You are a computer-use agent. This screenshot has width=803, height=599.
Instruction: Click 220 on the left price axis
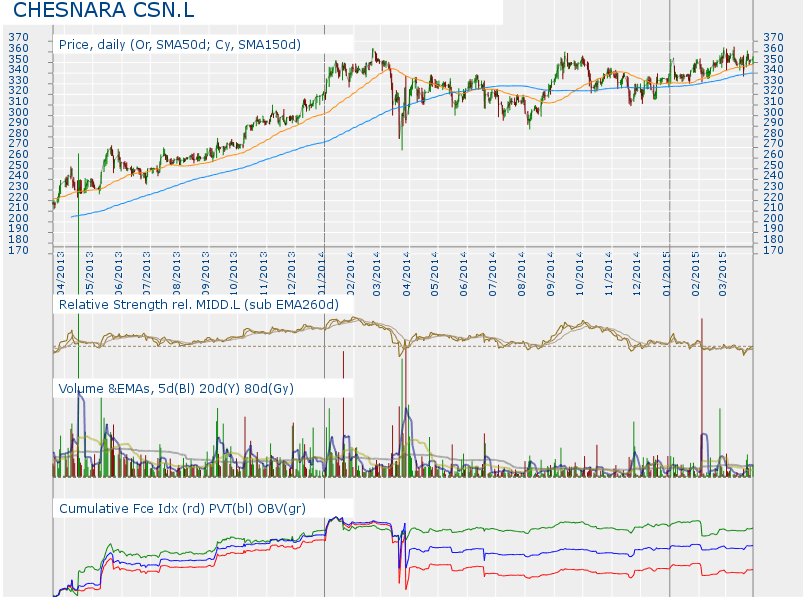click(x=18, y=197)
